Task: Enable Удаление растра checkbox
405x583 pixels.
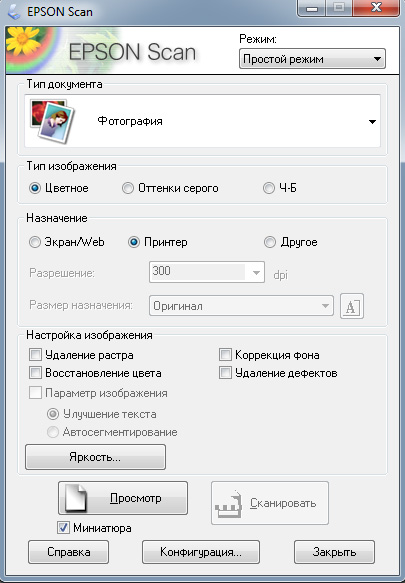Action: (35, 355)
